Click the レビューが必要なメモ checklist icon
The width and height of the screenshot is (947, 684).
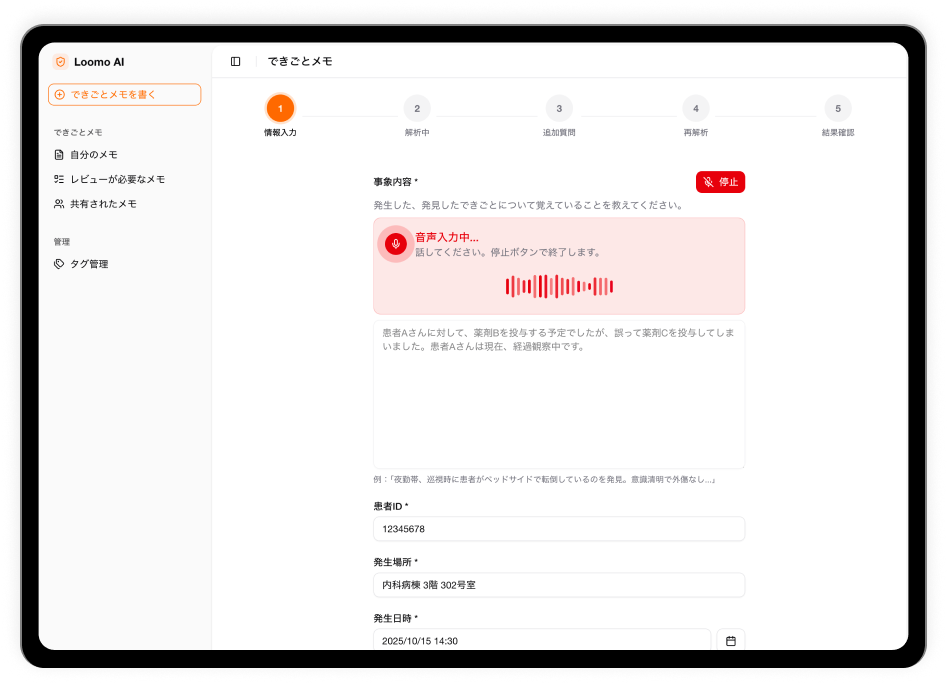(59, 179)
